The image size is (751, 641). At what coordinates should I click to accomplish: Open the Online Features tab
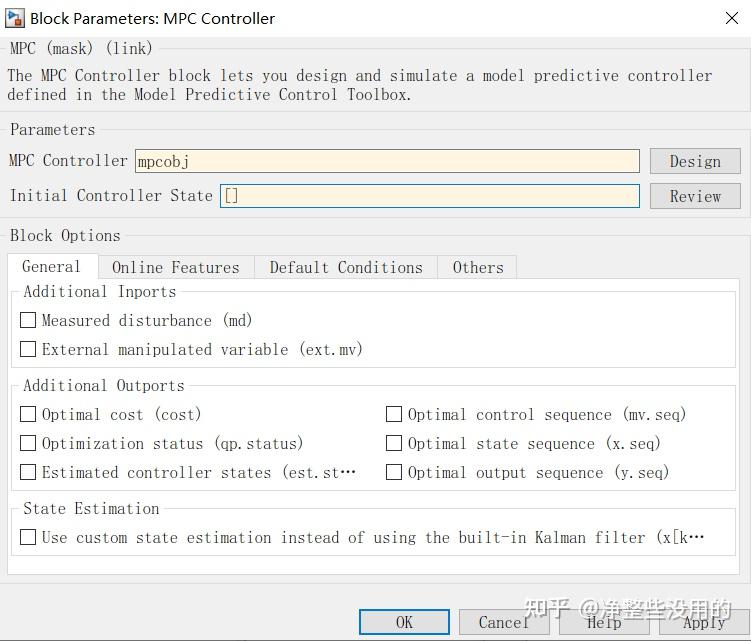point(175,268)
